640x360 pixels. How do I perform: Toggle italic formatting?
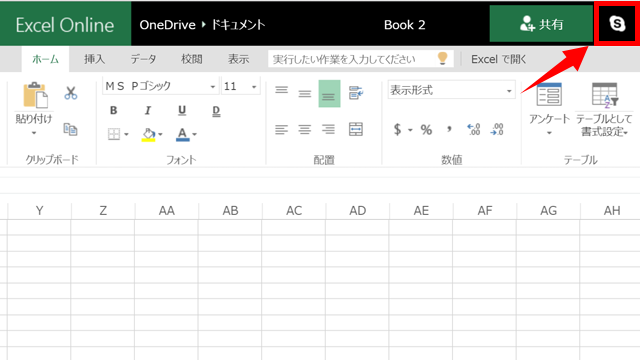pos(148,110)
